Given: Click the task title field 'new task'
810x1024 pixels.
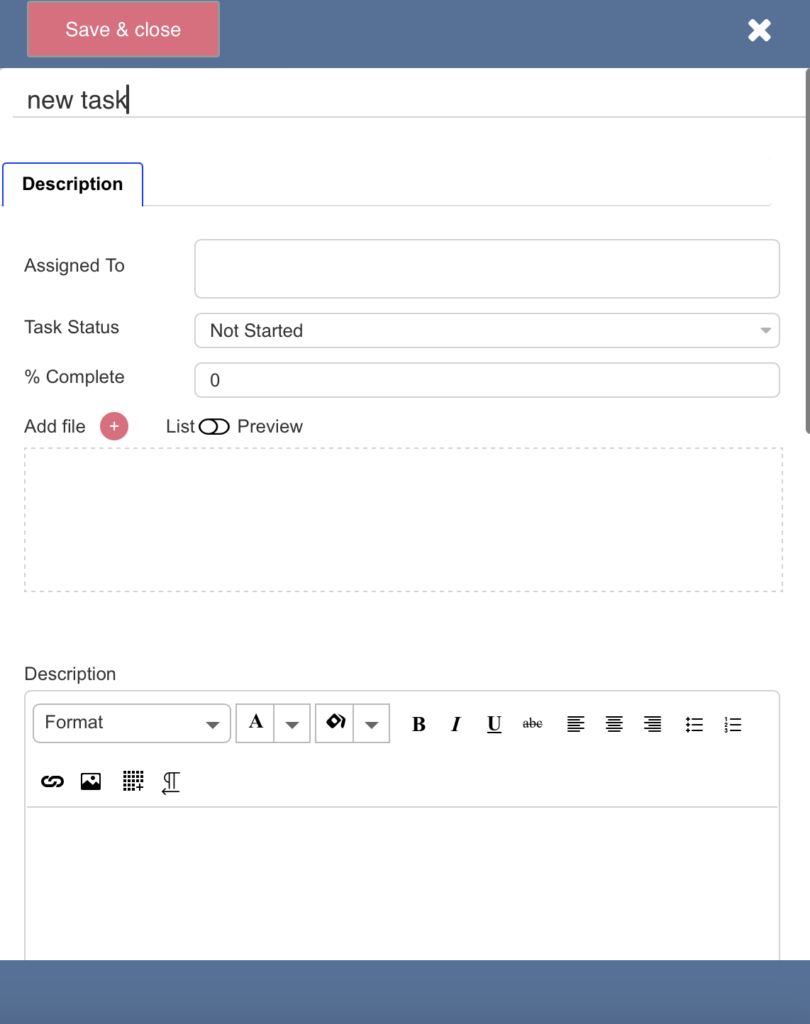Looking at the screenshot, I should 408,100.
